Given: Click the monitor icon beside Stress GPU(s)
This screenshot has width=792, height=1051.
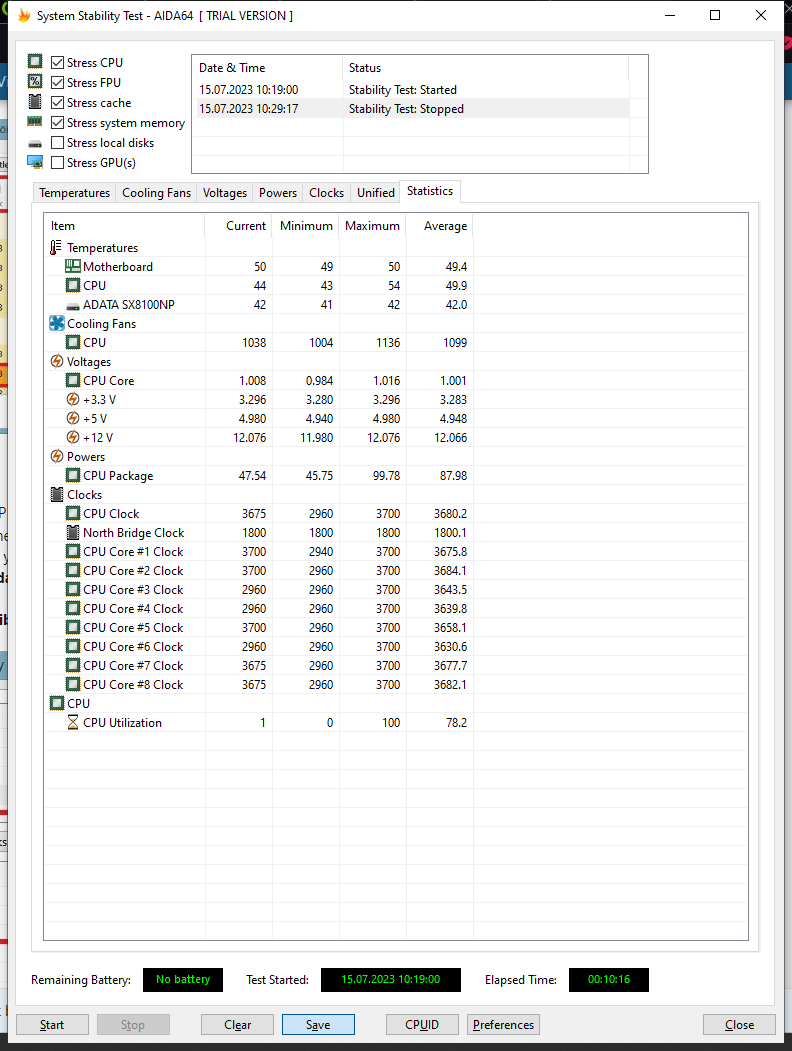Looking at the screenshot, I should pos(35,162).
